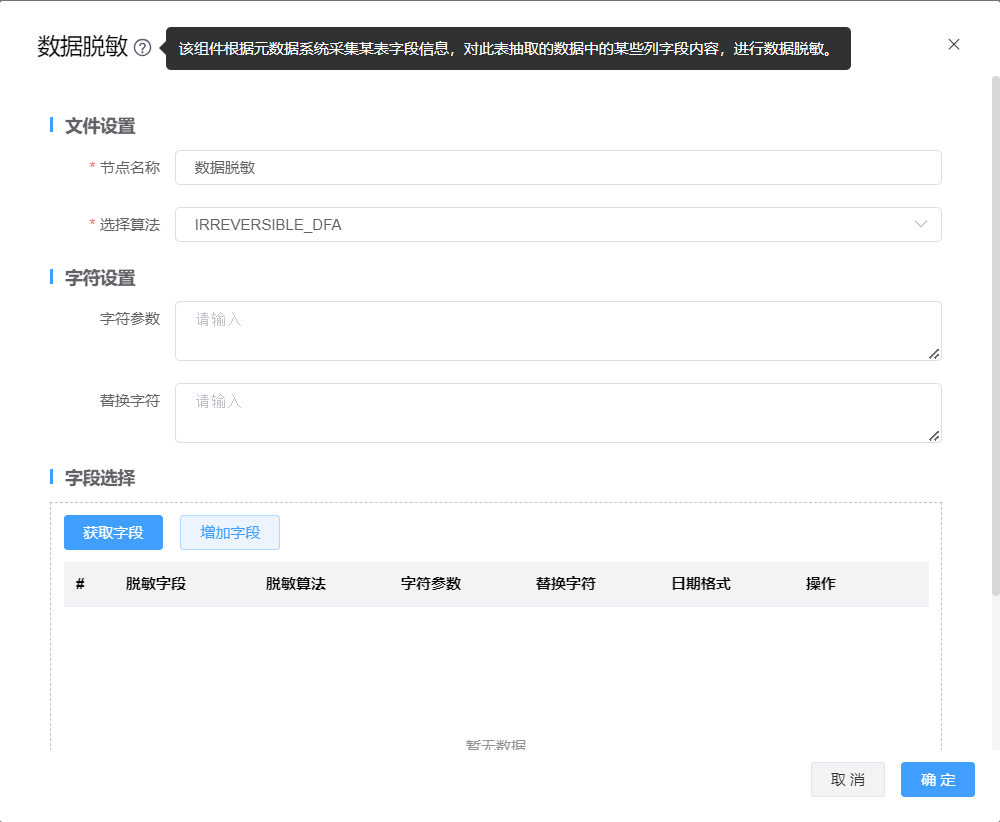
Task: Close the 数据脱敏 dialog with the X
Action: (x=953, y=44)
